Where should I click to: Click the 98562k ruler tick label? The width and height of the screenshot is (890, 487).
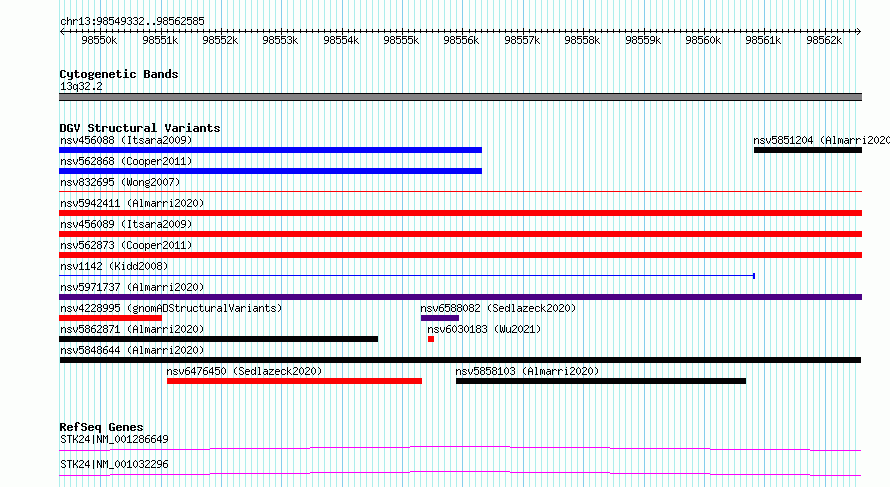click(824, 41)
